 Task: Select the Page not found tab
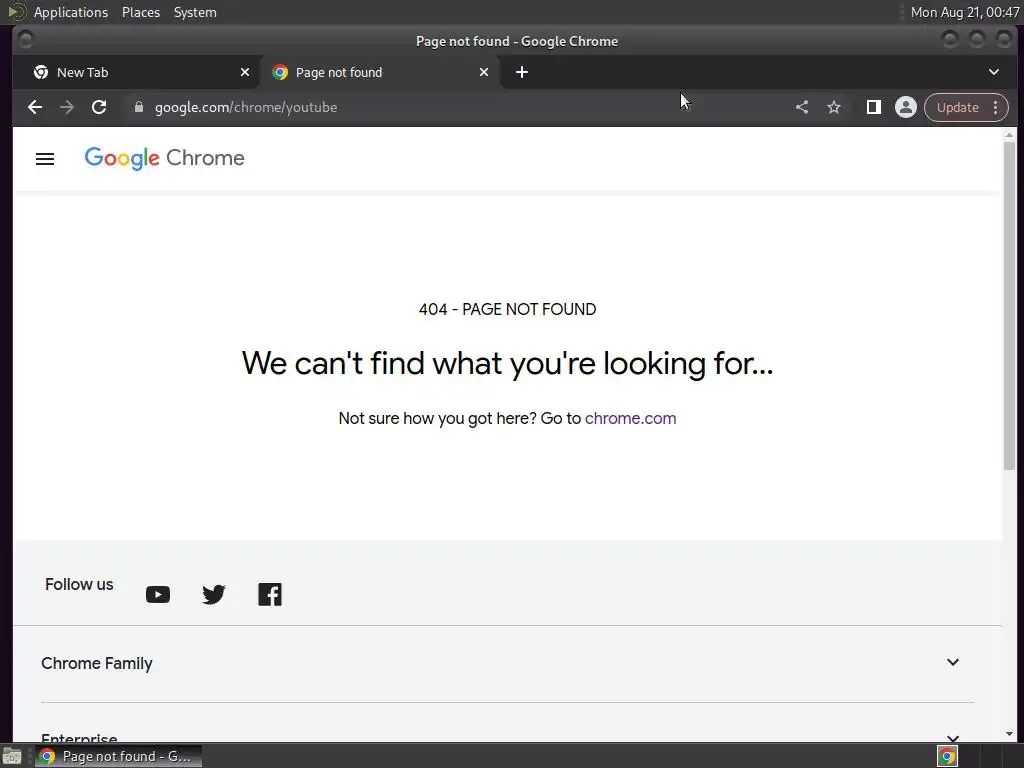[x=380, y=72]
